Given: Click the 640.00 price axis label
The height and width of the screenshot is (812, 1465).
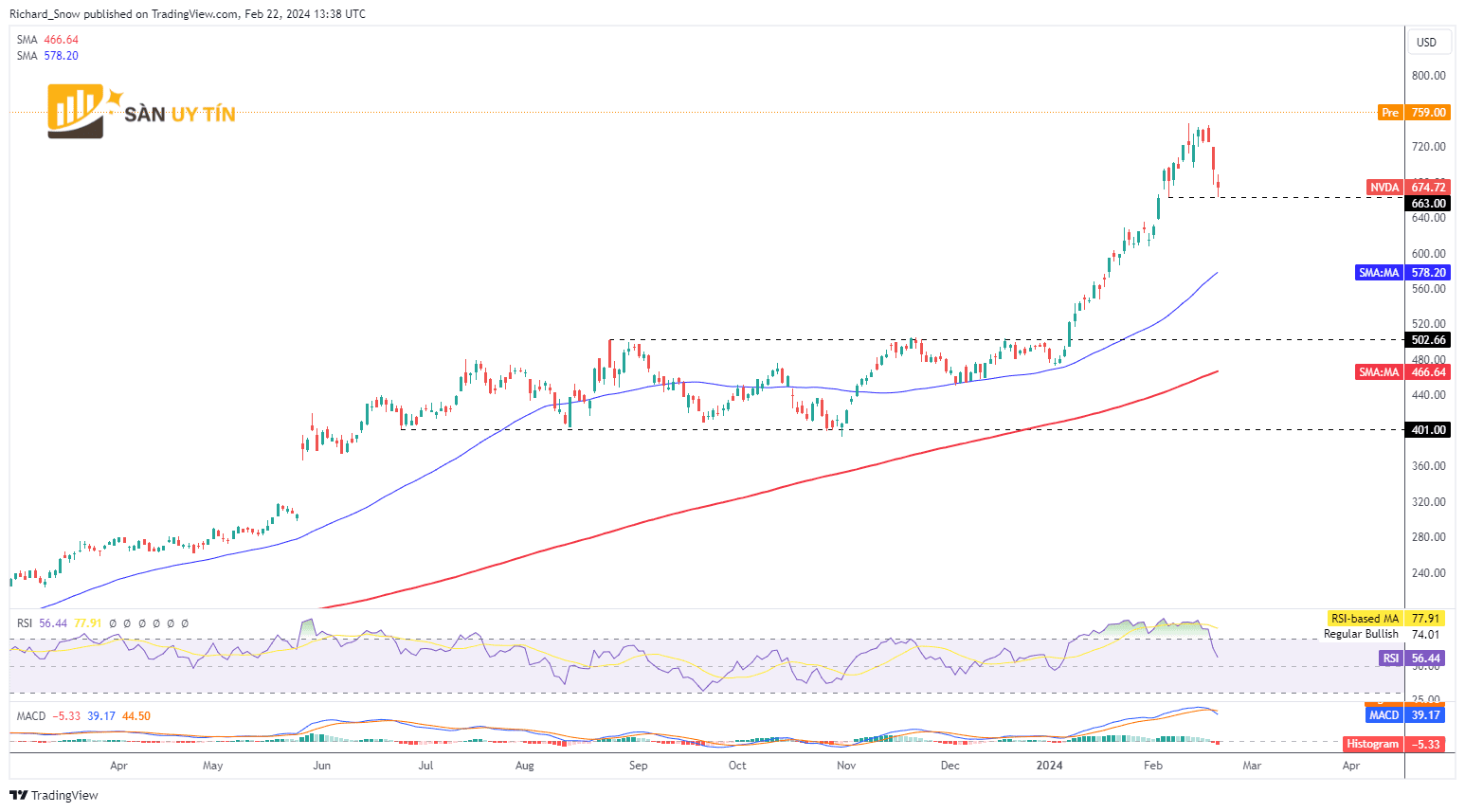Looking at the screenshot, I should (1428, 218).
